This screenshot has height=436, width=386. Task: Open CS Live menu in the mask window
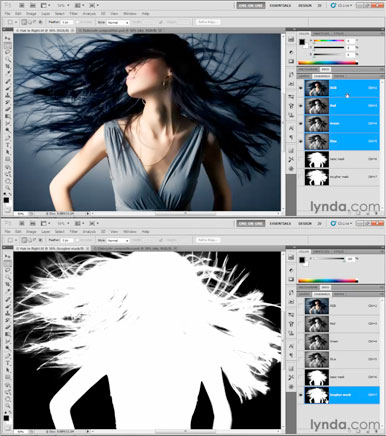pyautogui.click(x=342, y=223)
